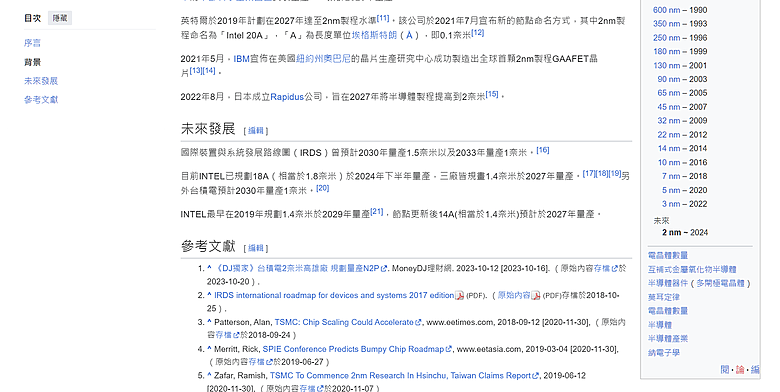Open 350 nm process link
The width and height of the screenshot is (780, 392).
click(667, 23)
